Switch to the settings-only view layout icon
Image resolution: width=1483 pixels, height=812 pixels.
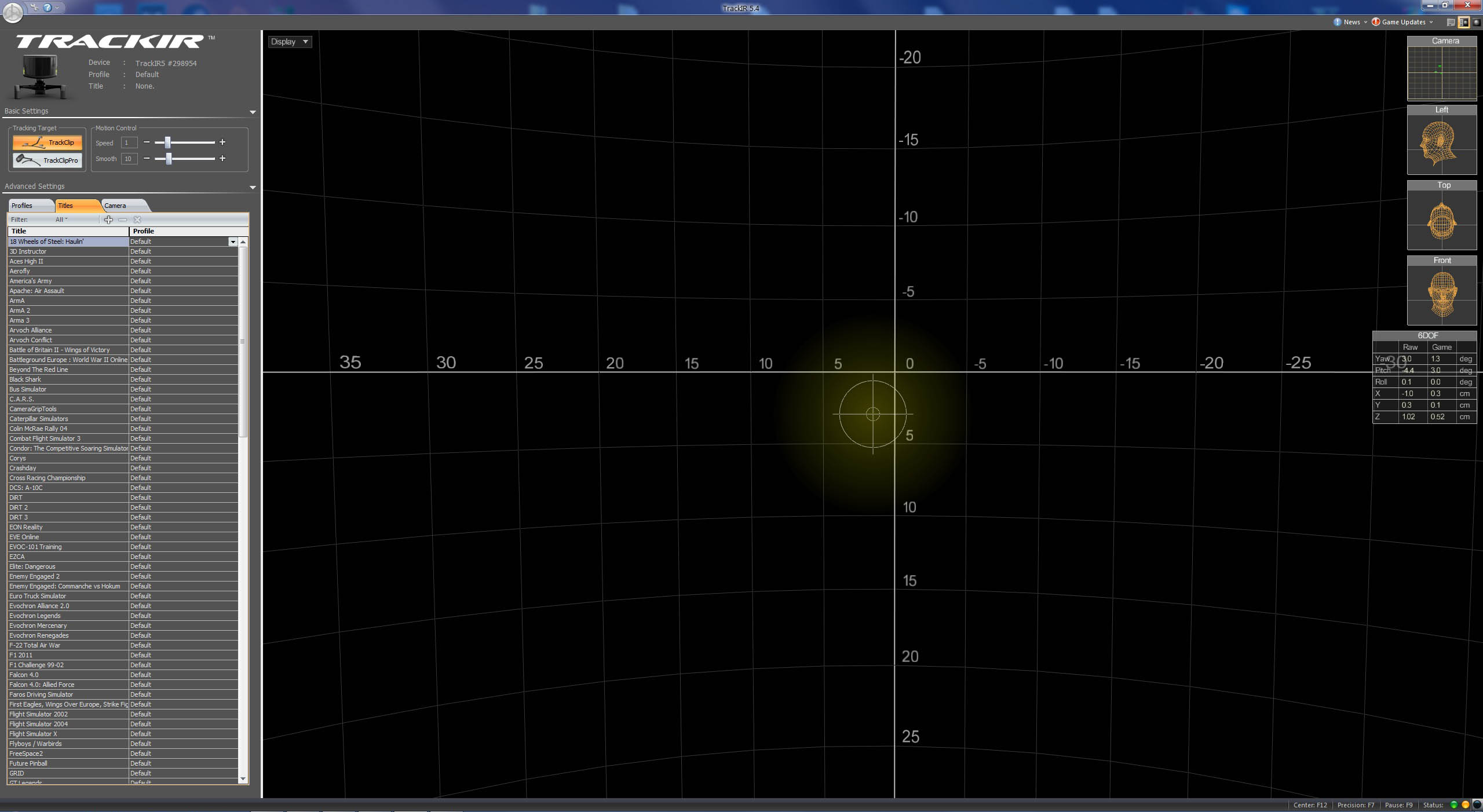1451,22
